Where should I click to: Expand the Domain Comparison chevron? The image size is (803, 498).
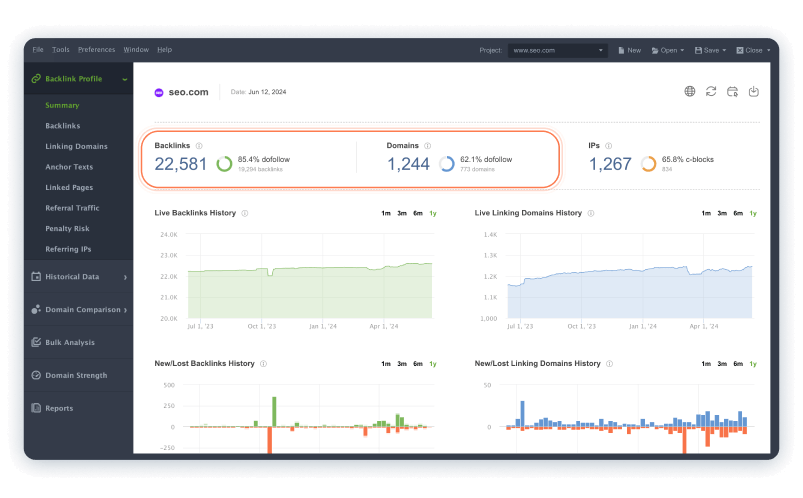pyautogui.click(x=125, y=310)
